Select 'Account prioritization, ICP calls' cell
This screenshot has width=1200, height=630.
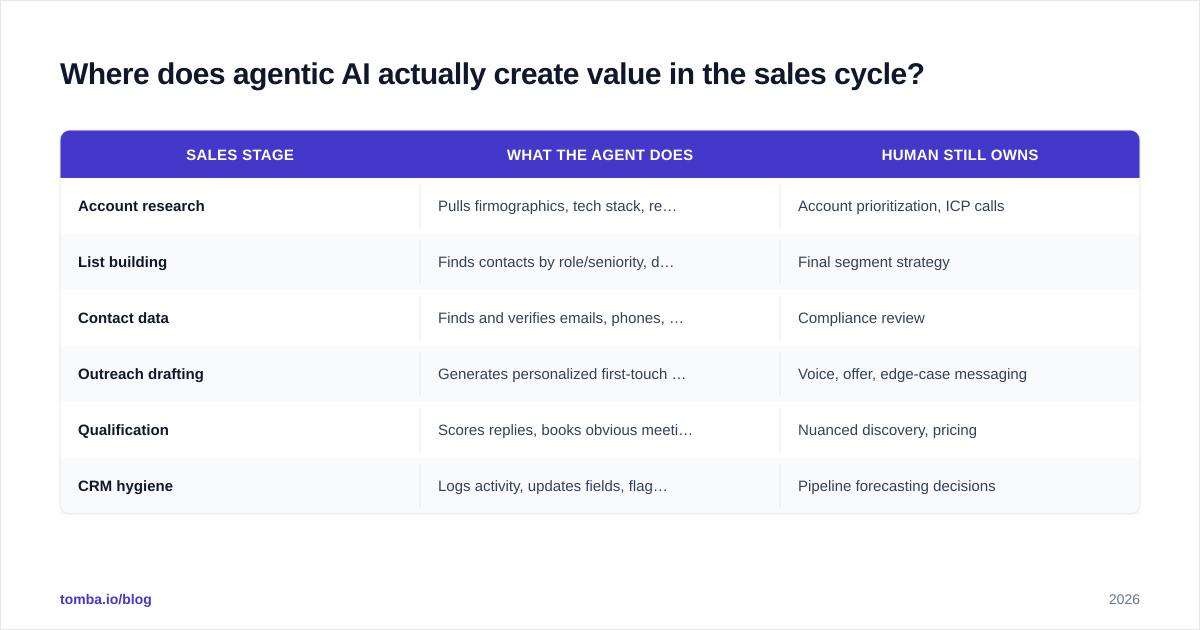[x=960, y=206]
